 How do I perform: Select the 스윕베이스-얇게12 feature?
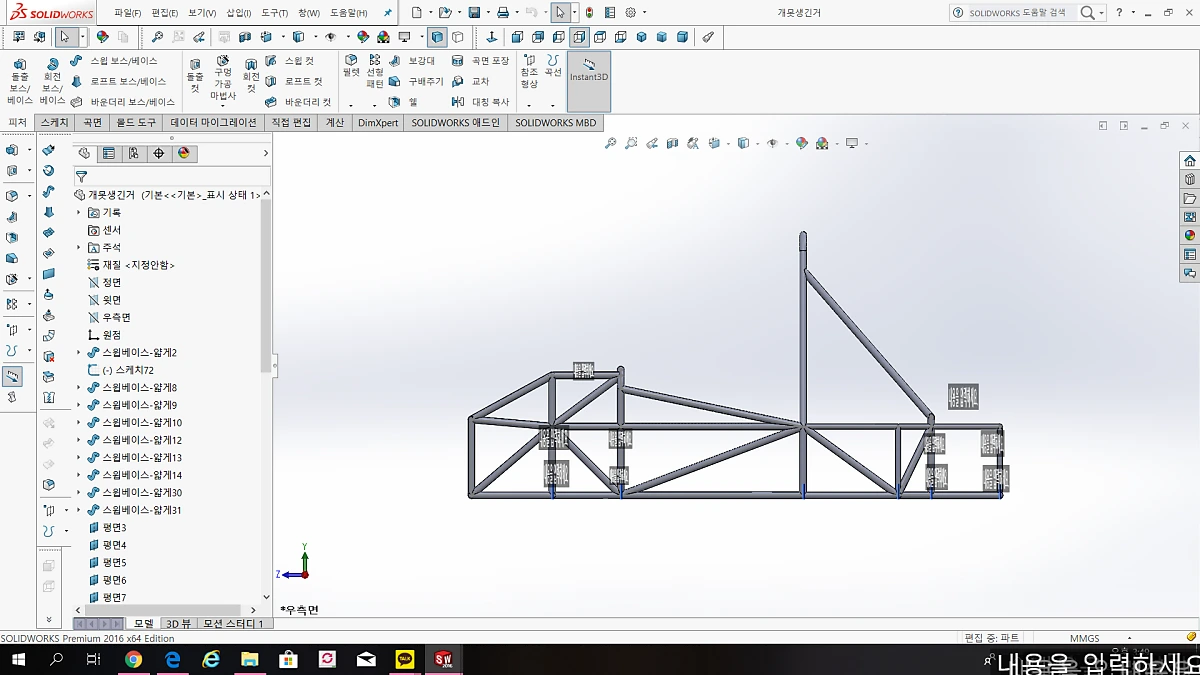pos(135,440)
